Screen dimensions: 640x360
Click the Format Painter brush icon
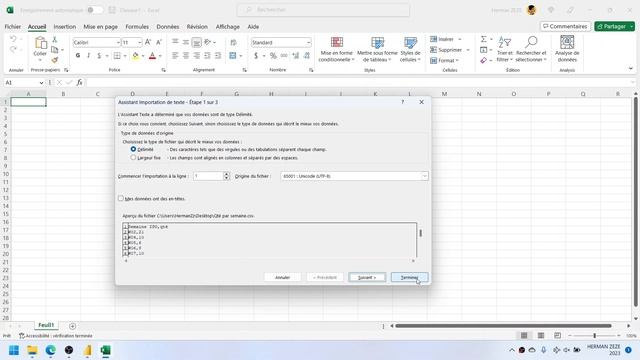[x=55, y=60]
